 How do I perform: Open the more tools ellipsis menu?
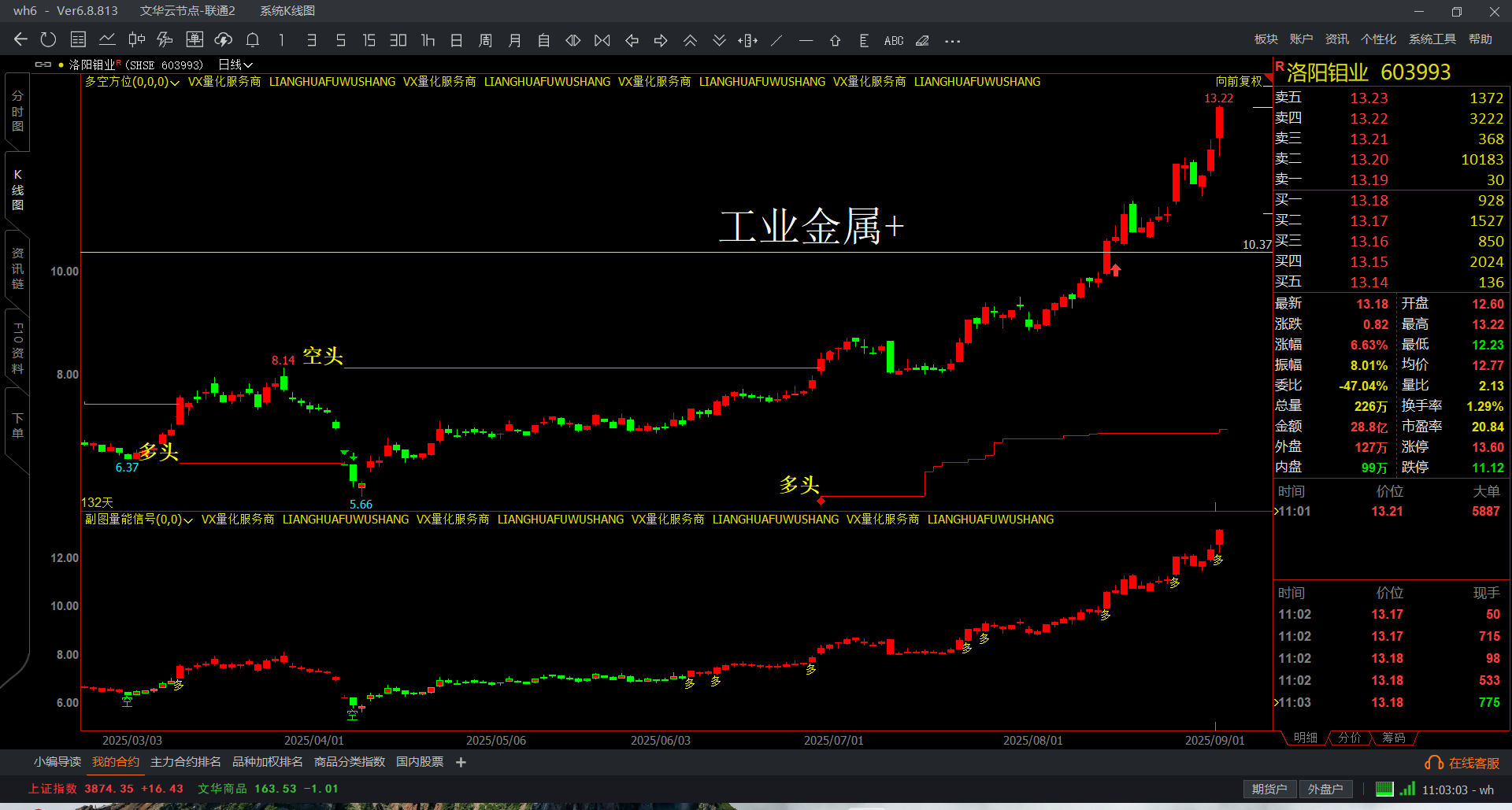coord(952,41)
